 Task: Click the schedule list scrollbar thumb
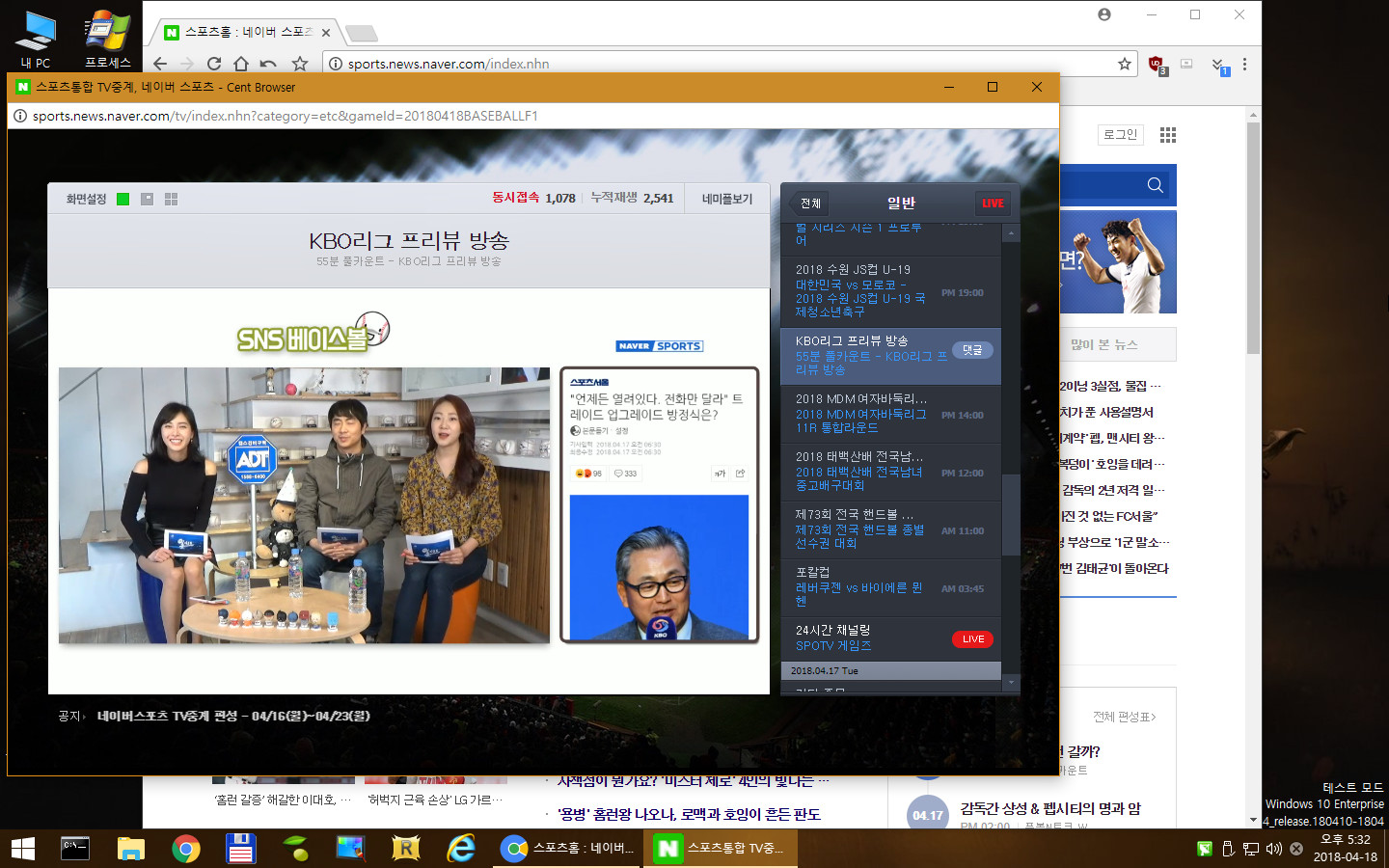(1011, 515)
